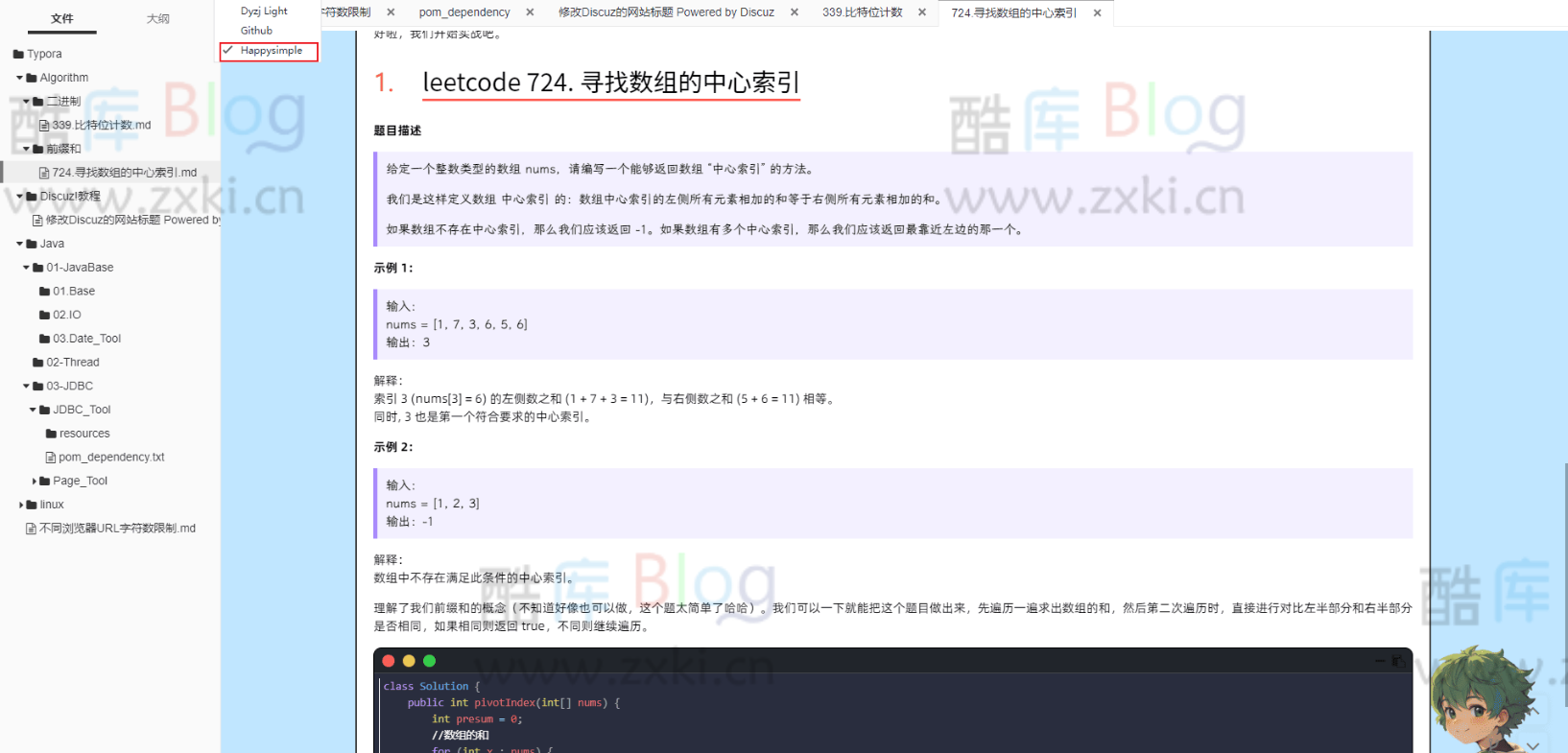Image resolution: width=1568 pixels, height=753 pixels.
Task: Expand the Page_Tool folder arrow
Action: [35, 482]
